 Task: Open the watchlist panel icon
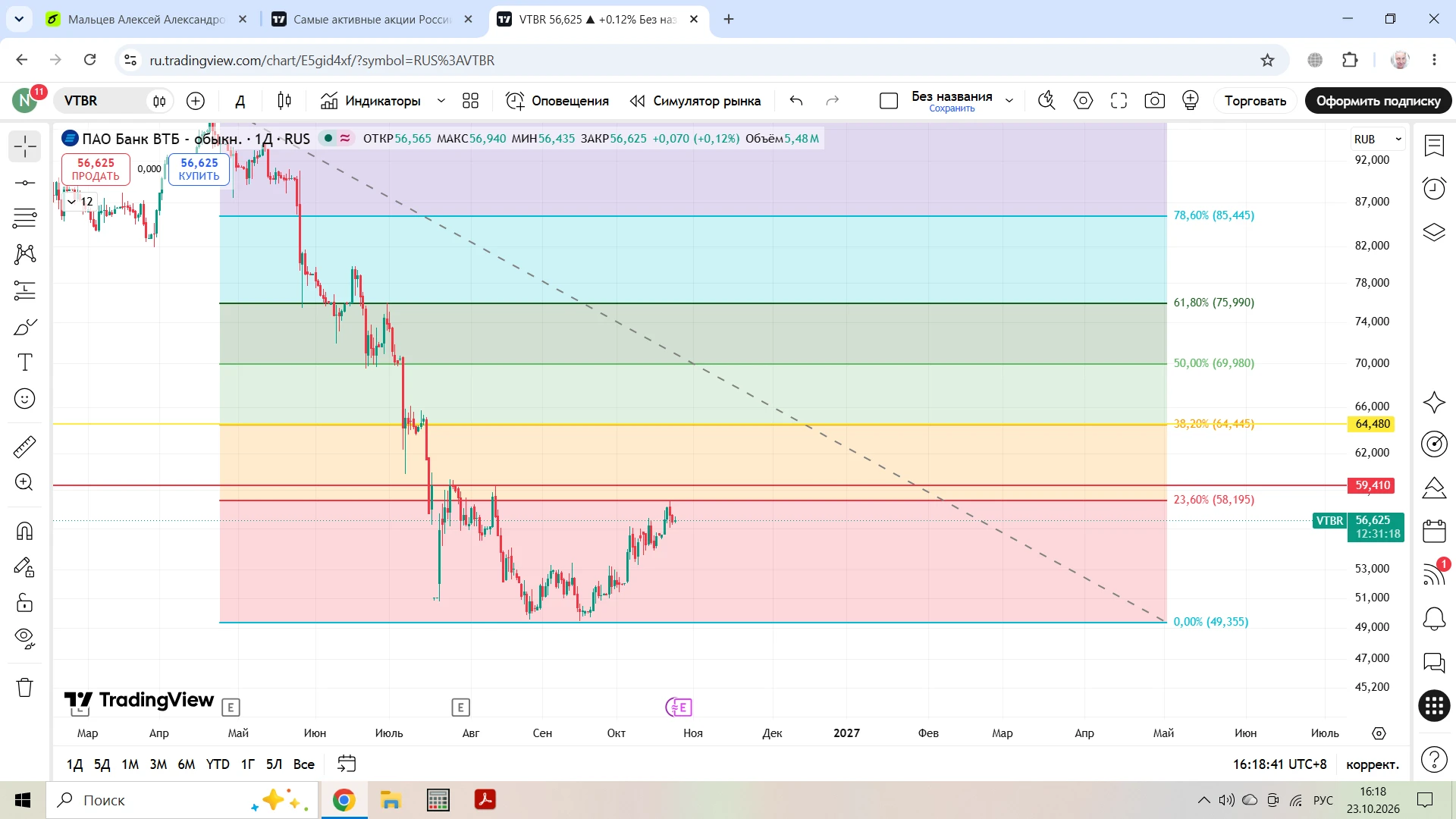pos(1434,146)
